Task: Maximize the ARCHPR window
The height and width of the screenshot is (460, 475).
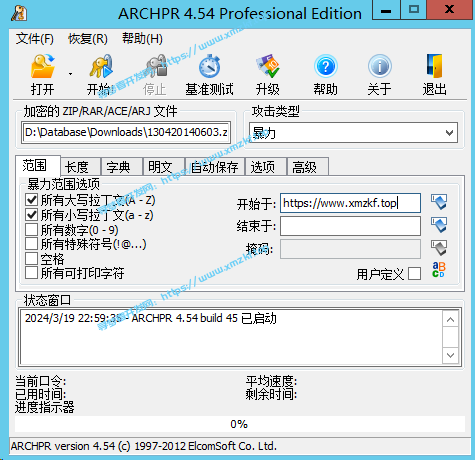Action: point(414,10)
